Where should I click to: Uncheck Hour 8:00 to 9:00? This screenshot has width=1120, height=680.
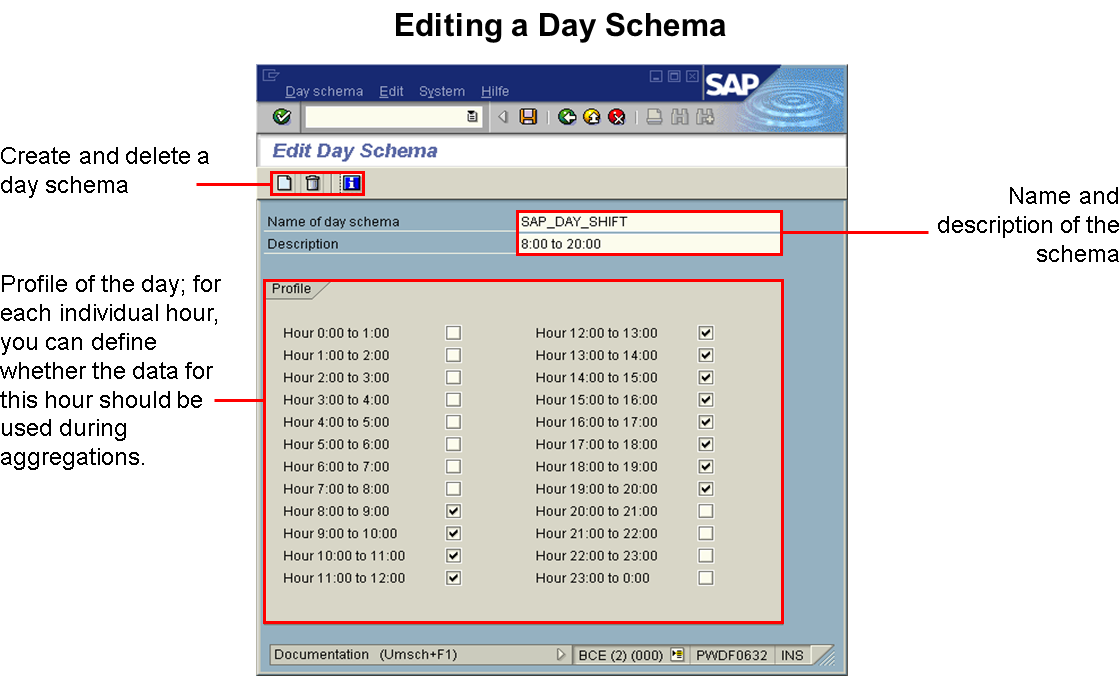[453, 511]
